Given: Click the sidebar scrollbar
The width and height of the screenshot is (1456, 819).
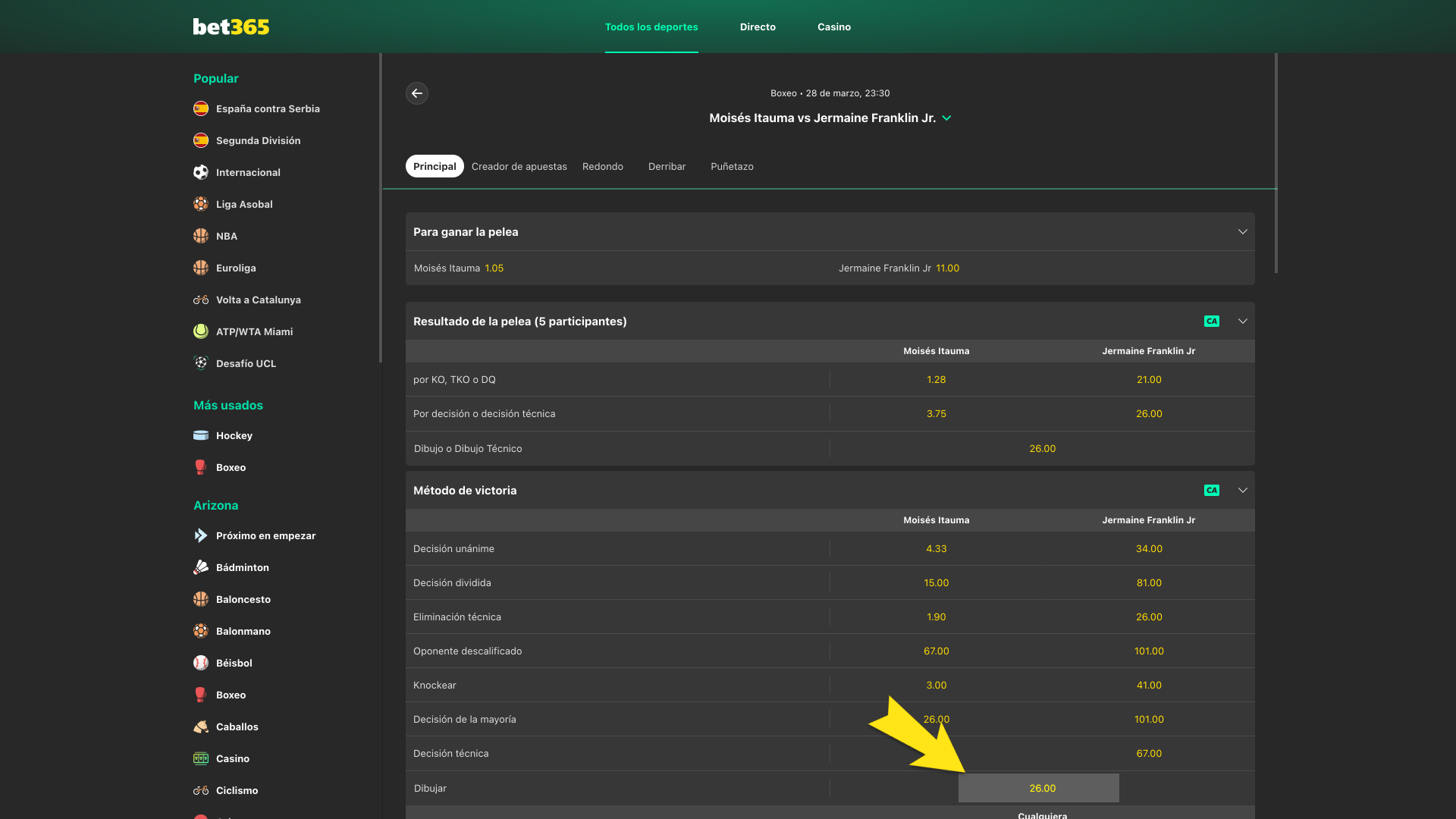Looking at the screenshot, I should tap(380, 208).
